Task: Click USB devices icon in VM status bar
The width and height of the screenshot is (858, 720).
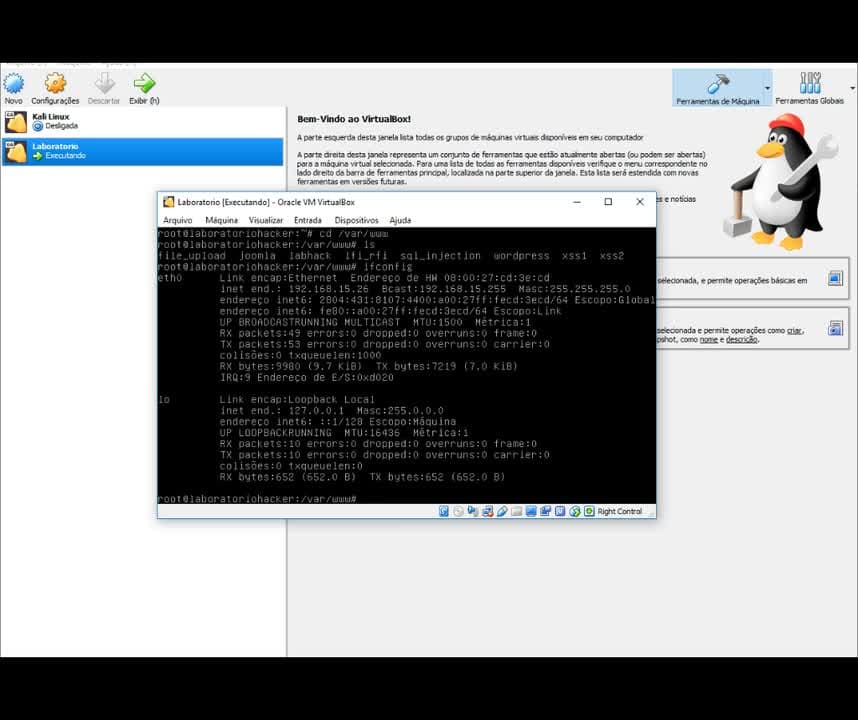Action: 502,511
